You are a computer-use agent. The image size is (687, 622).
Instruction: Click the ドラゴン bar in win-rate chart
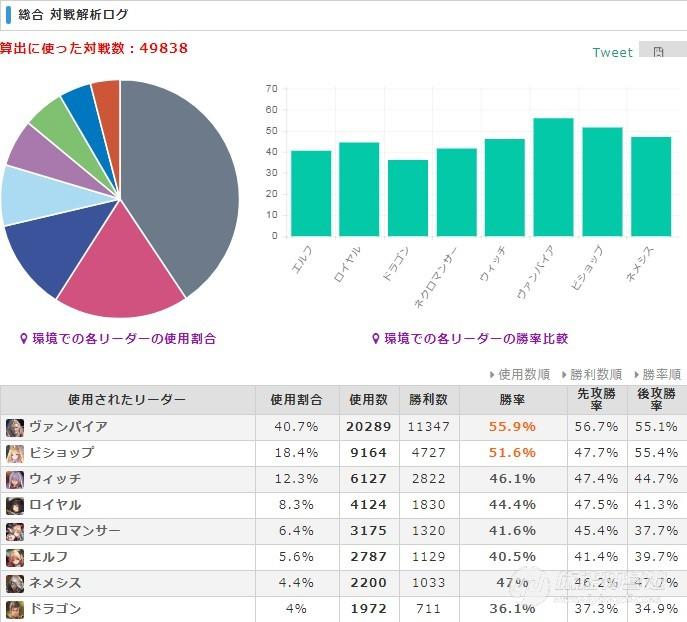408,198
